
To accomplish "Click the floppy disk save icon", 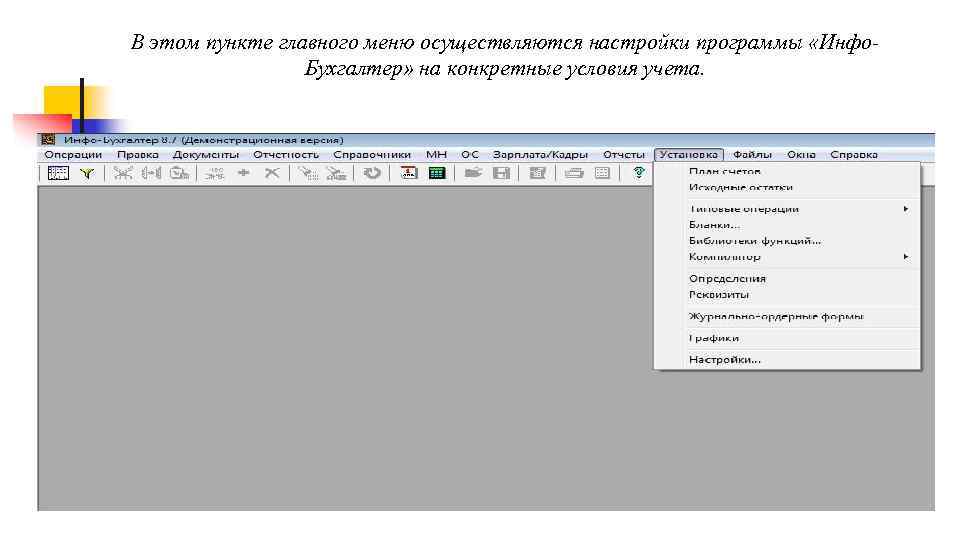I will [x=501, y=173].
